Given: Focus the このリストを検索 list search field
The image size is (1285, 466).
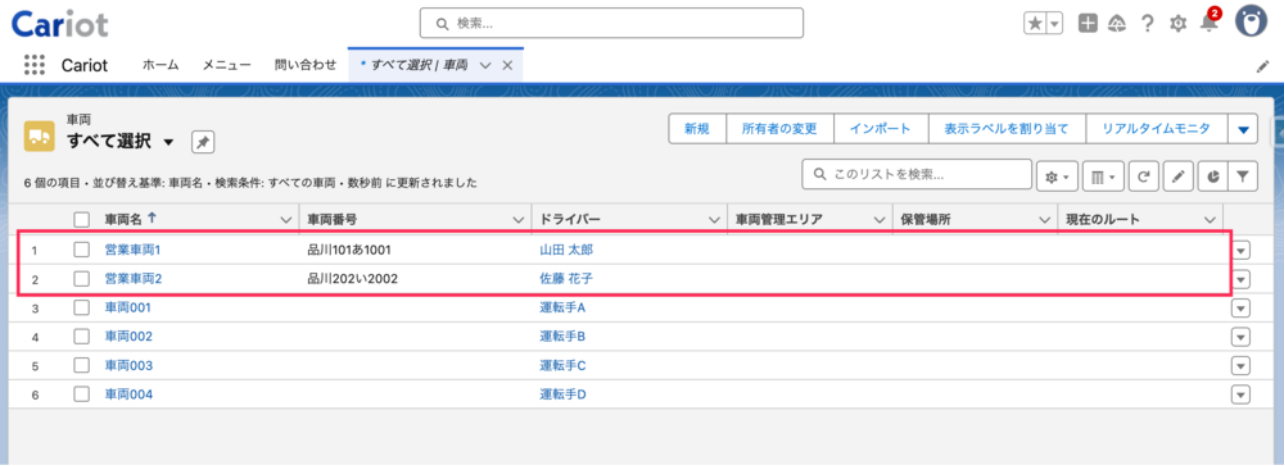Looking at the screenshot, I should point(917,175).
